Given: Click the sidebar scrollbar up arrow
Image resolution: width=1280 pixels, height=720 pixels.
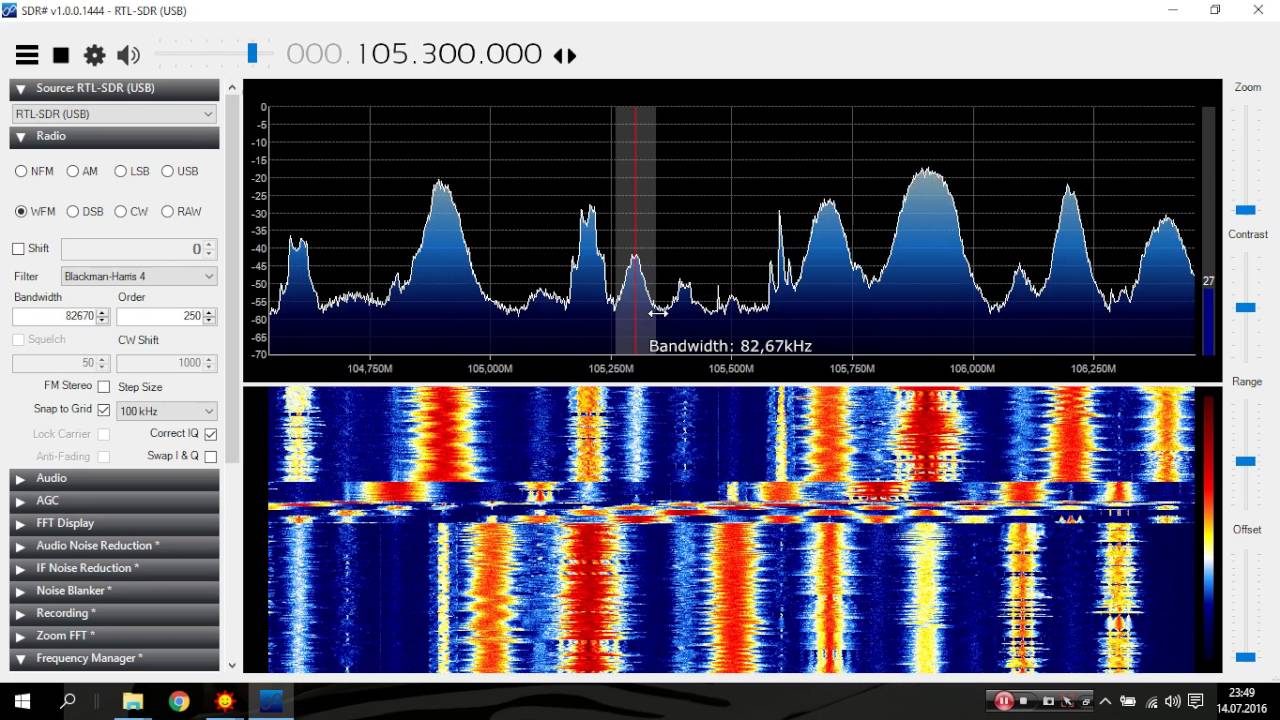Looking at the screenshot, I should [x=232, y=88].
